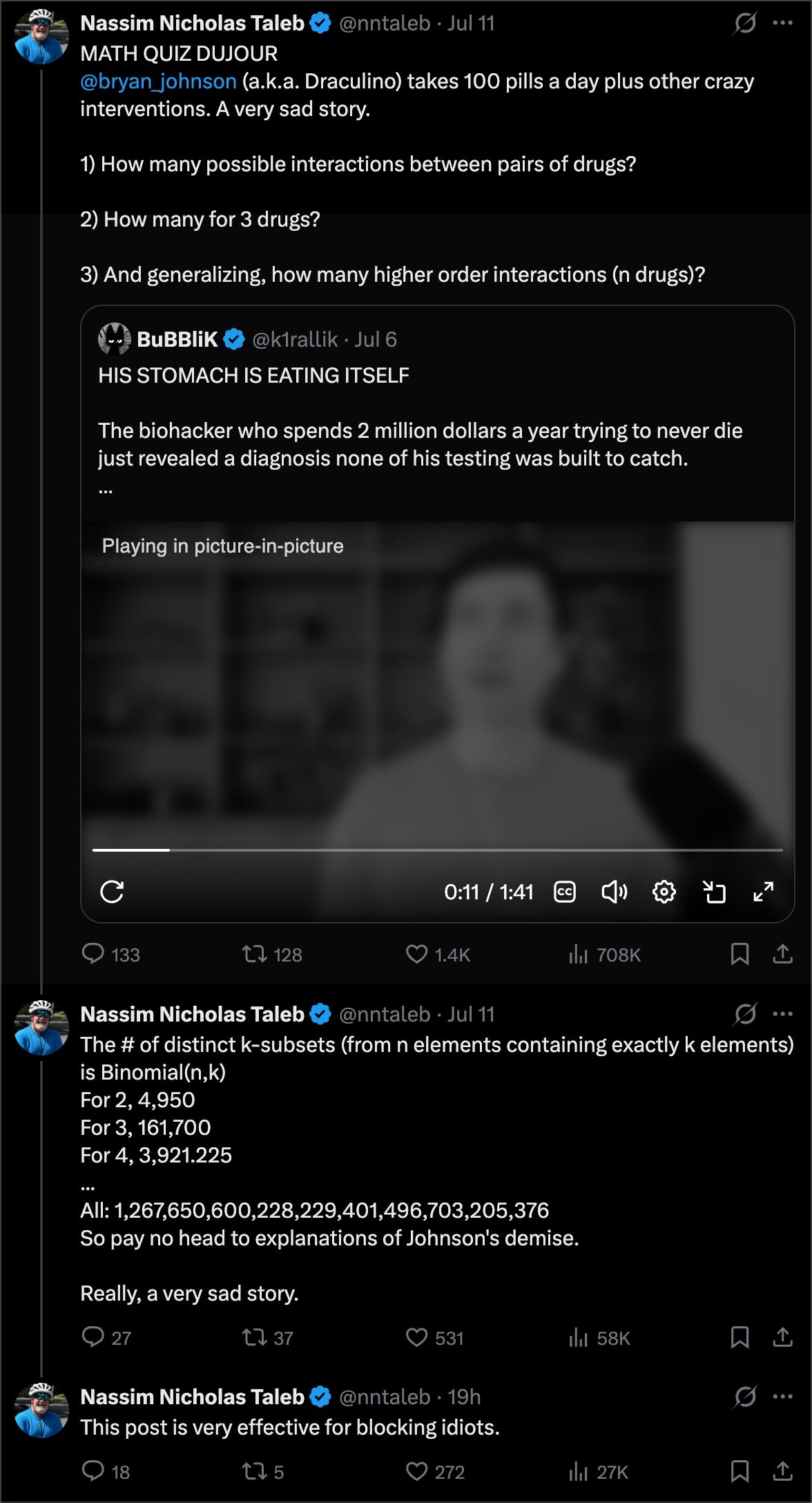This screenshot has width=812, height=1503.
Task: Bookmark the Binomial(n,k) post
Action: pos(739,1338)
